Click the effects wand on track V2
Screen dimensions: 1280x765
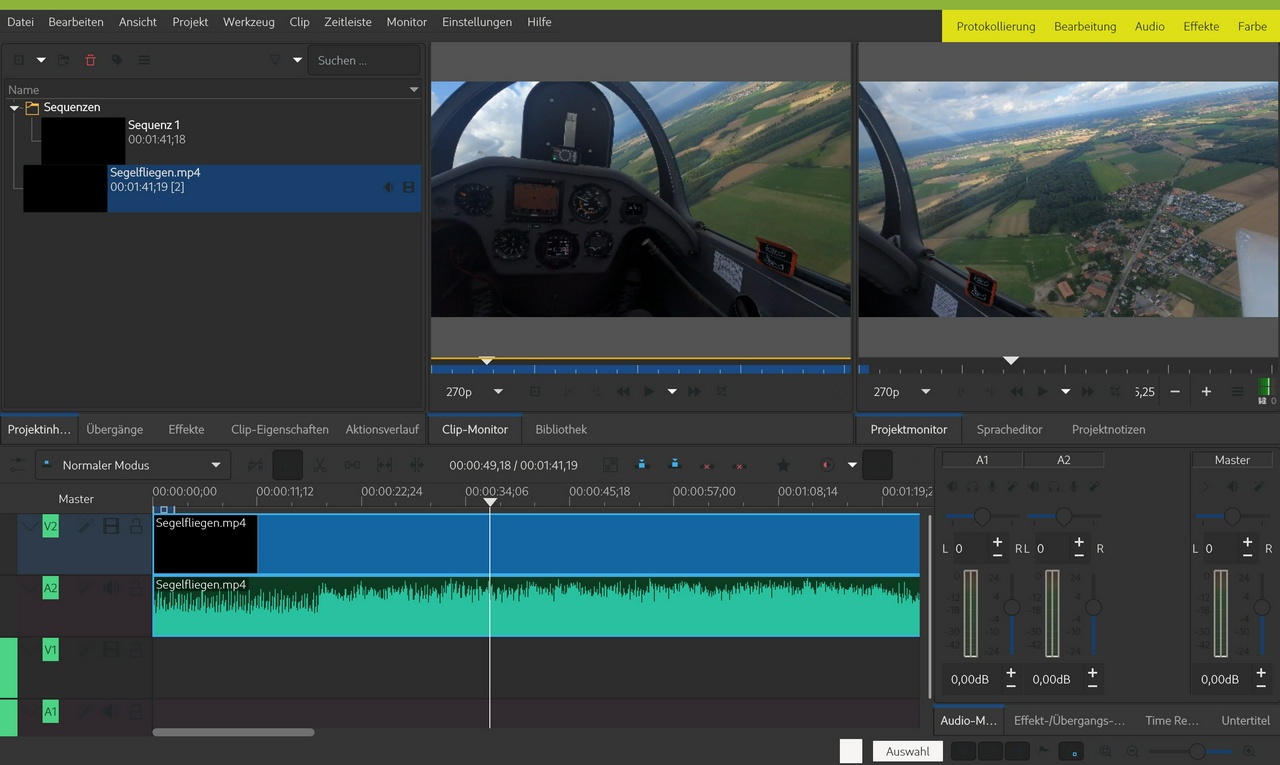point(85,526)
